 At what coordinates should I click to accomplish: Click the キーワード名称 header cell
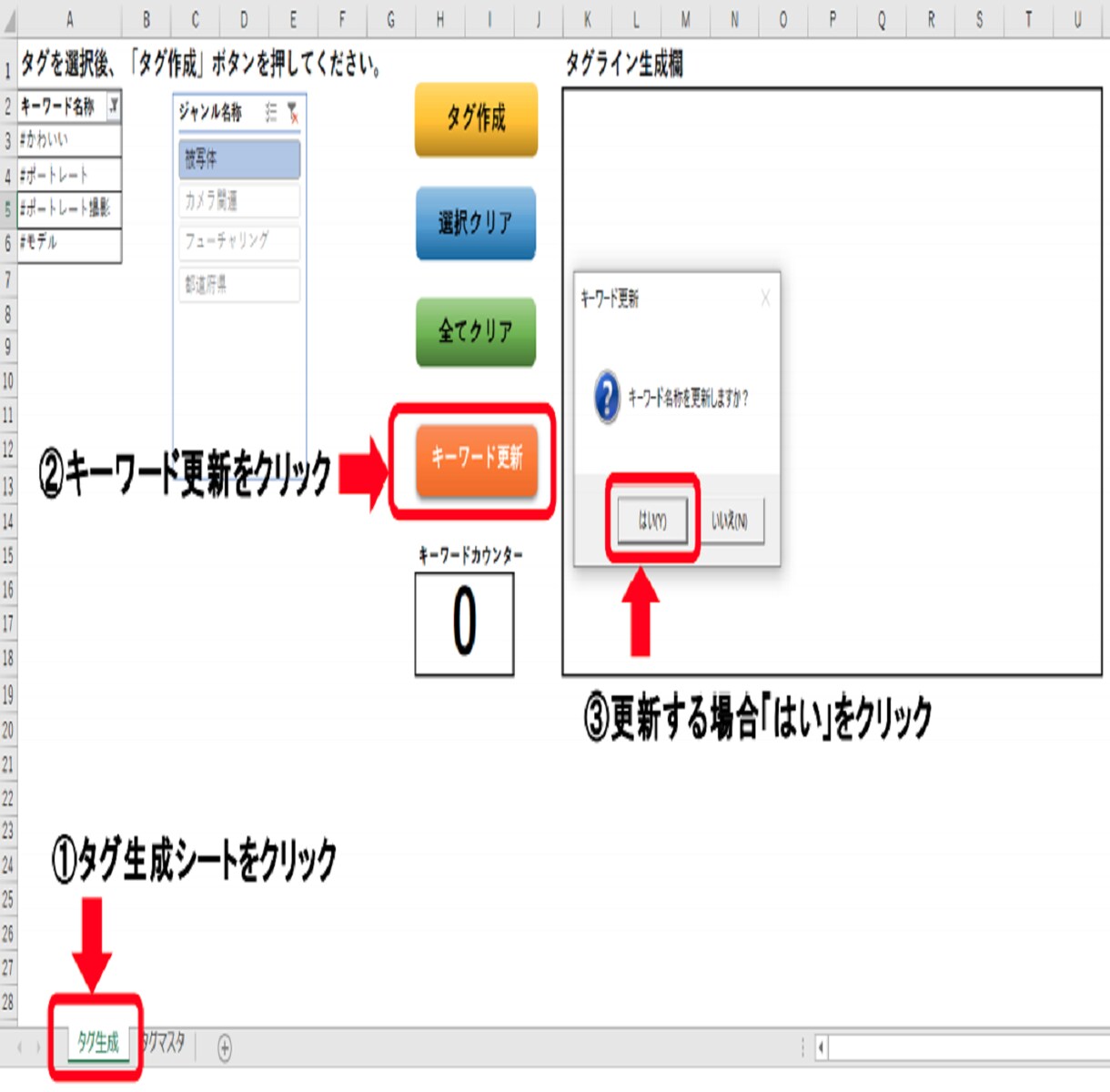click(69, 106)
